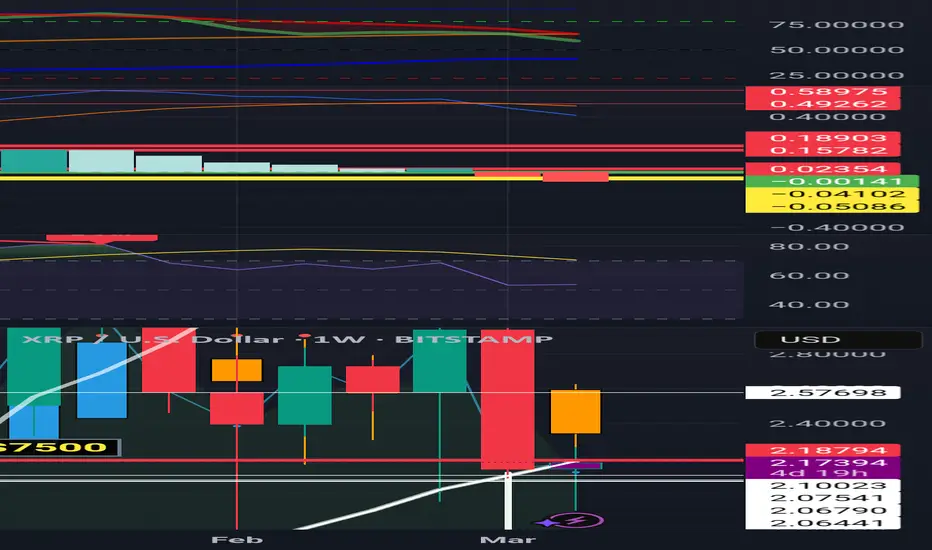
Task: Click the green -0.00141 histogram value
Action: pyautogui.click(x=832, y=181)
